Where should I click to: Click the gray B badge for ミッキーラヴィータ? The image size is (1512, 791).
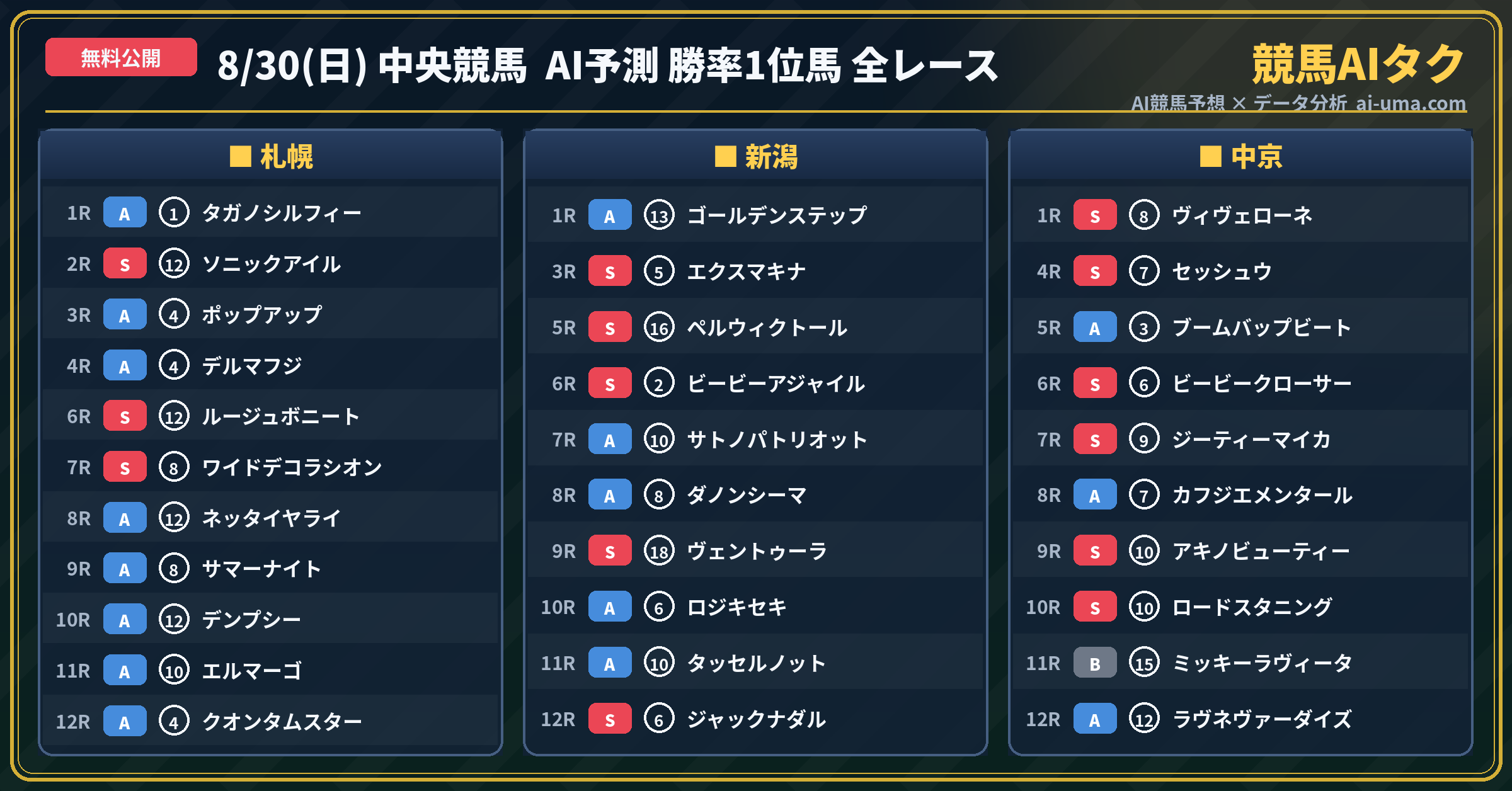click(1095, 663)
